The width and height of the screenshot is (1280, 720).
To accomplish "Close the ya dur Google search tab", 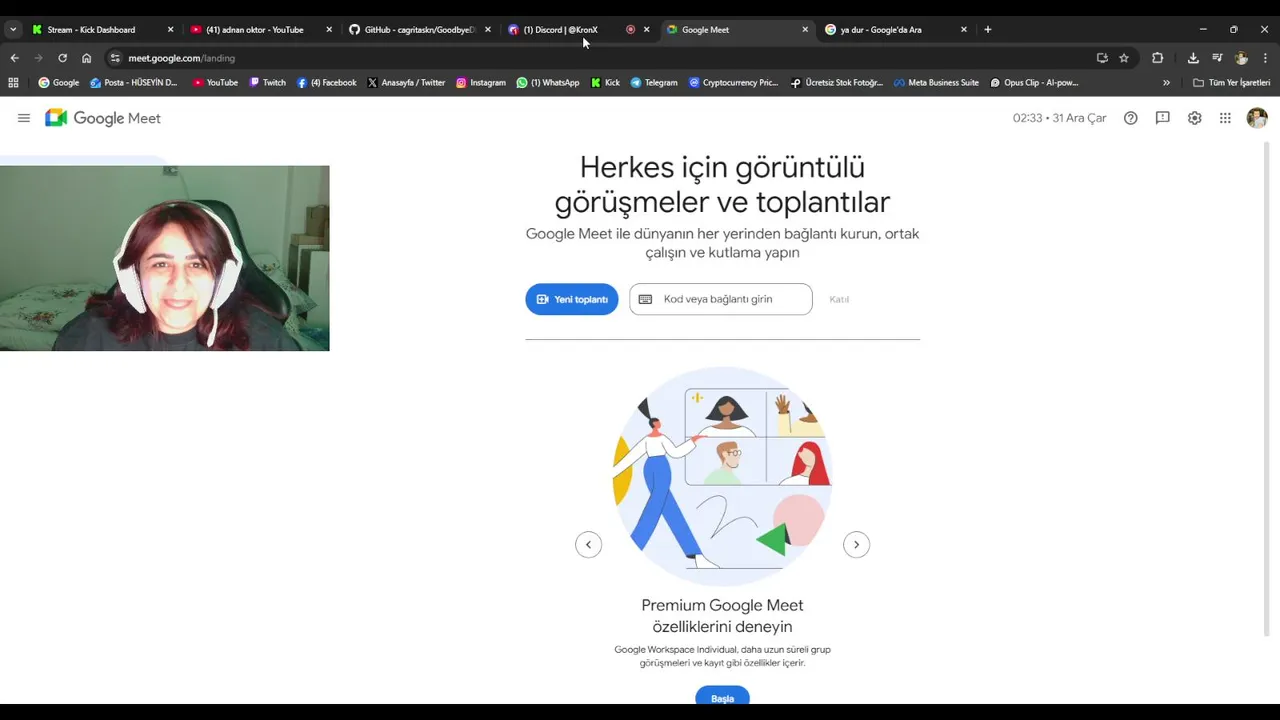I will [x=964, y=30].
